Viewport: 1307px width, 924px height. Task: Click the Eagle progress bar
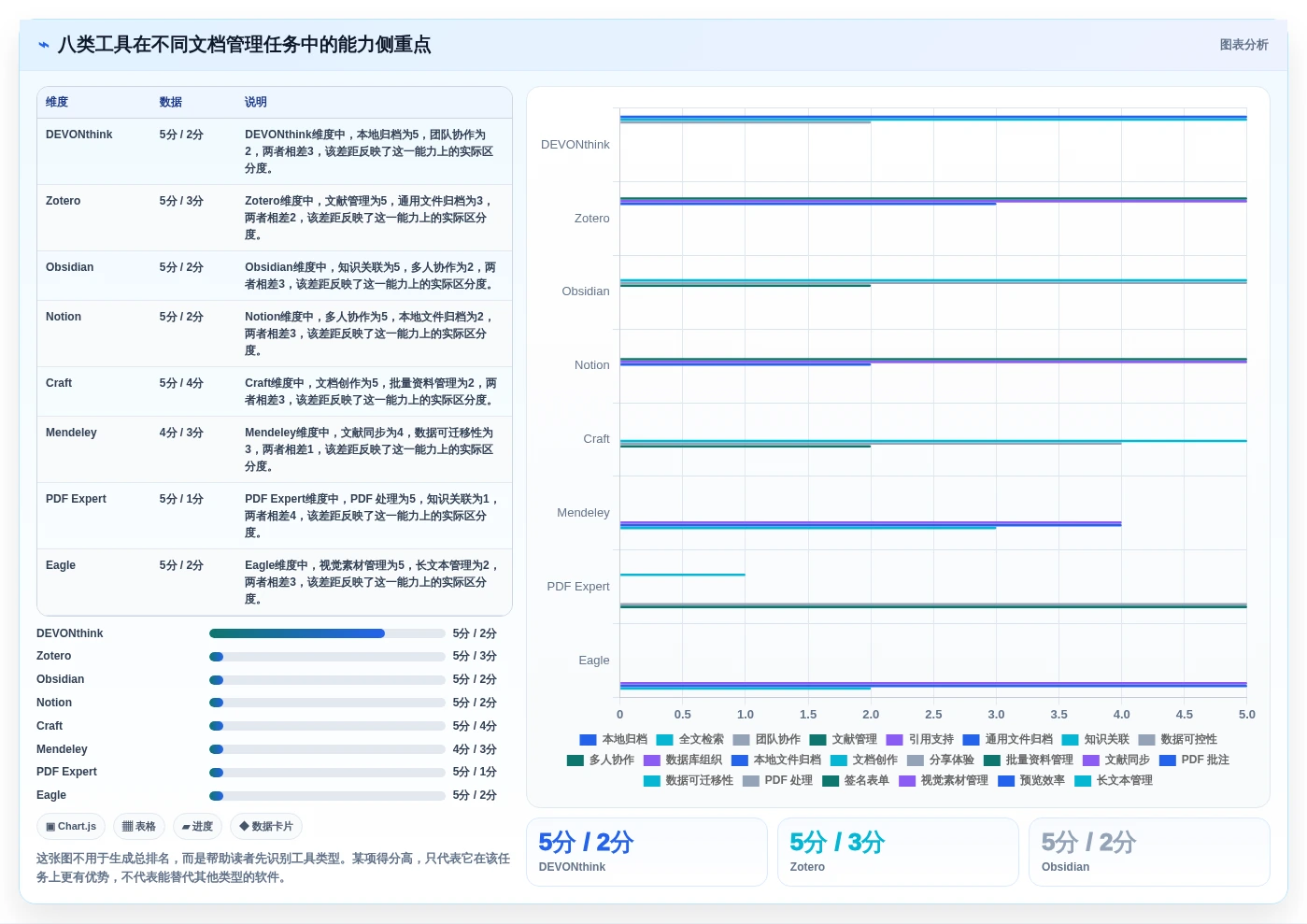[327, 796]
